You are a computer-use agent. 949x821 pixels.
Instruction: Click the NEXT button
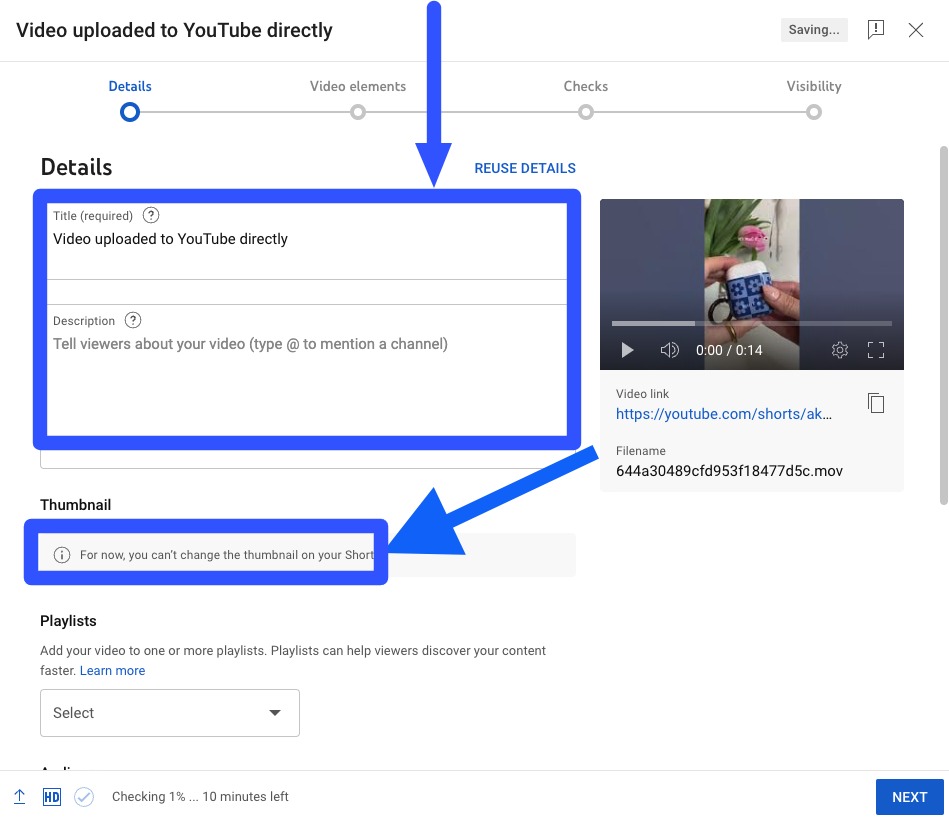(x=909, y=796)
